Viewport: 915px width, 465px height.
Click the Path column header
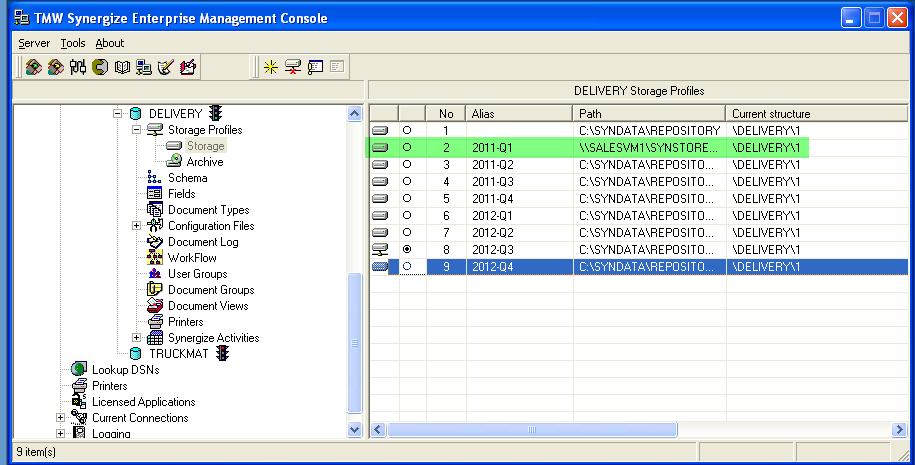pyautogui.click(x=648, y=114)
